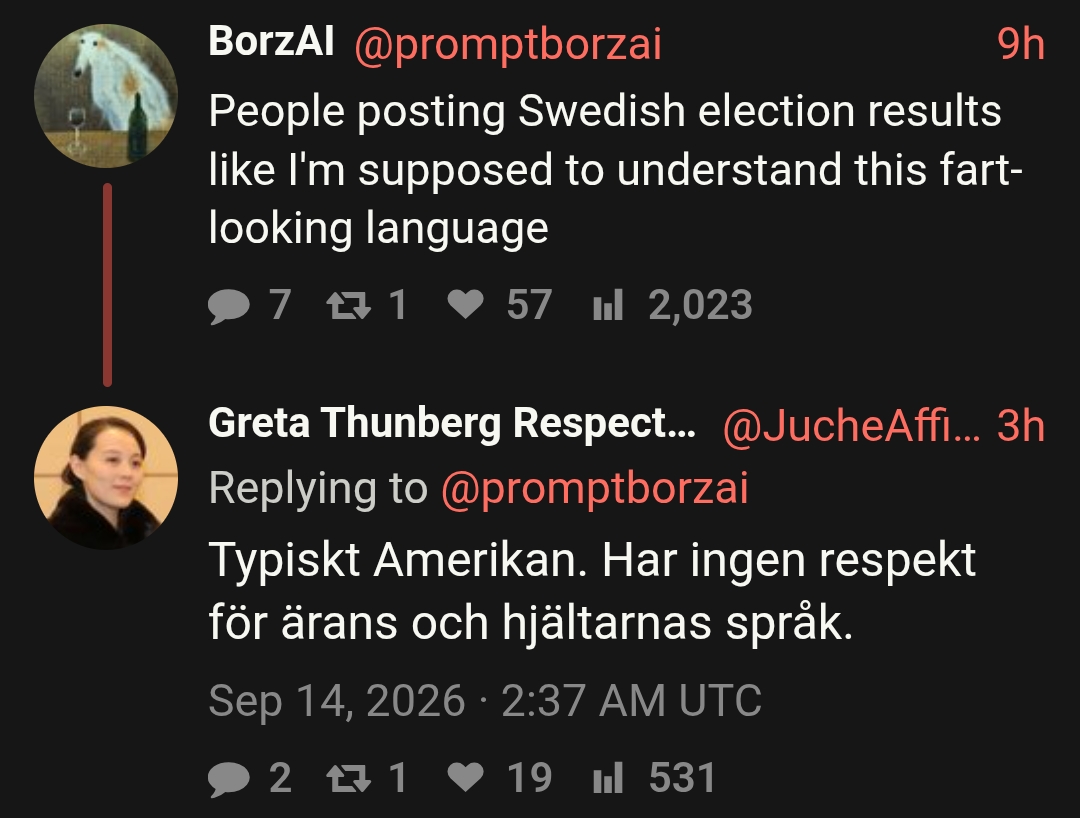The height and width of the screenshot is (818, 1080).
Task: Open view stats icon on BorzAI's tweet
Action: pyautogui.click(x=608, y=304)
